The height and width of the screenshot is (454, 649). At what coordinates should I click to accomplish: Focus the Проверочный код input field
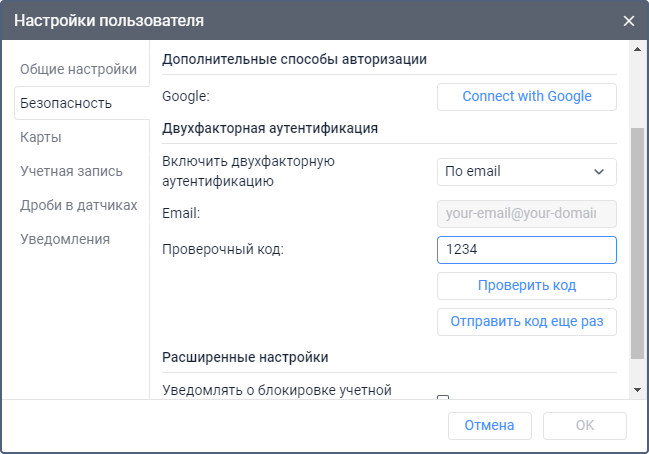point(526,250)
